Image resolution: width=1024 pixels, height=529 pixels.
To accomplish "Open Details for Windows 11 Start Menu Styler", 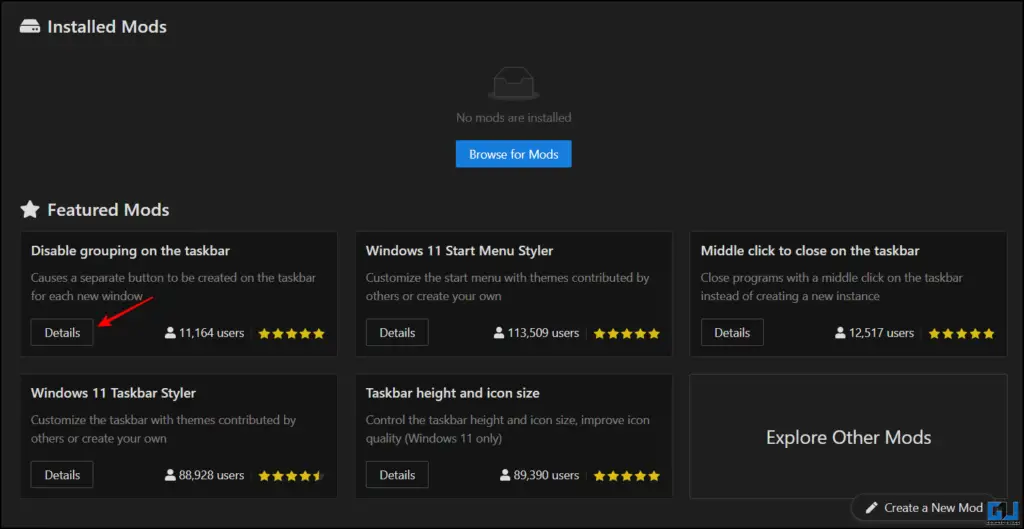I will point(397,332).
